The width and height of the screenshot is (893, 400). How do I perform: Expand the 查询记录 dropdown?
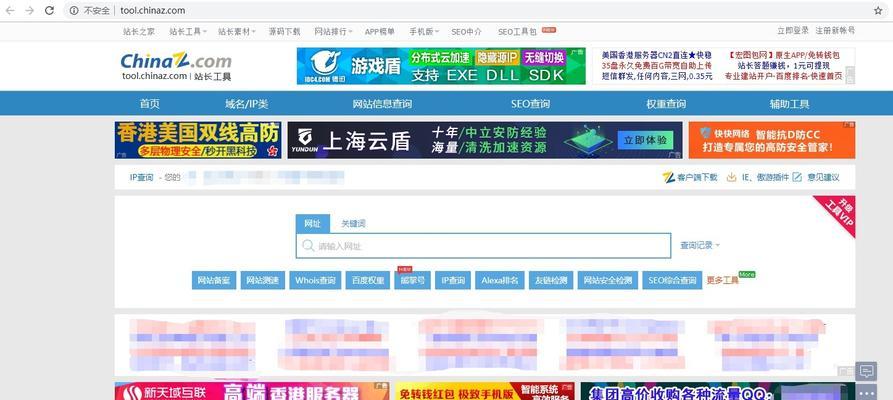[x=700, y=245]
